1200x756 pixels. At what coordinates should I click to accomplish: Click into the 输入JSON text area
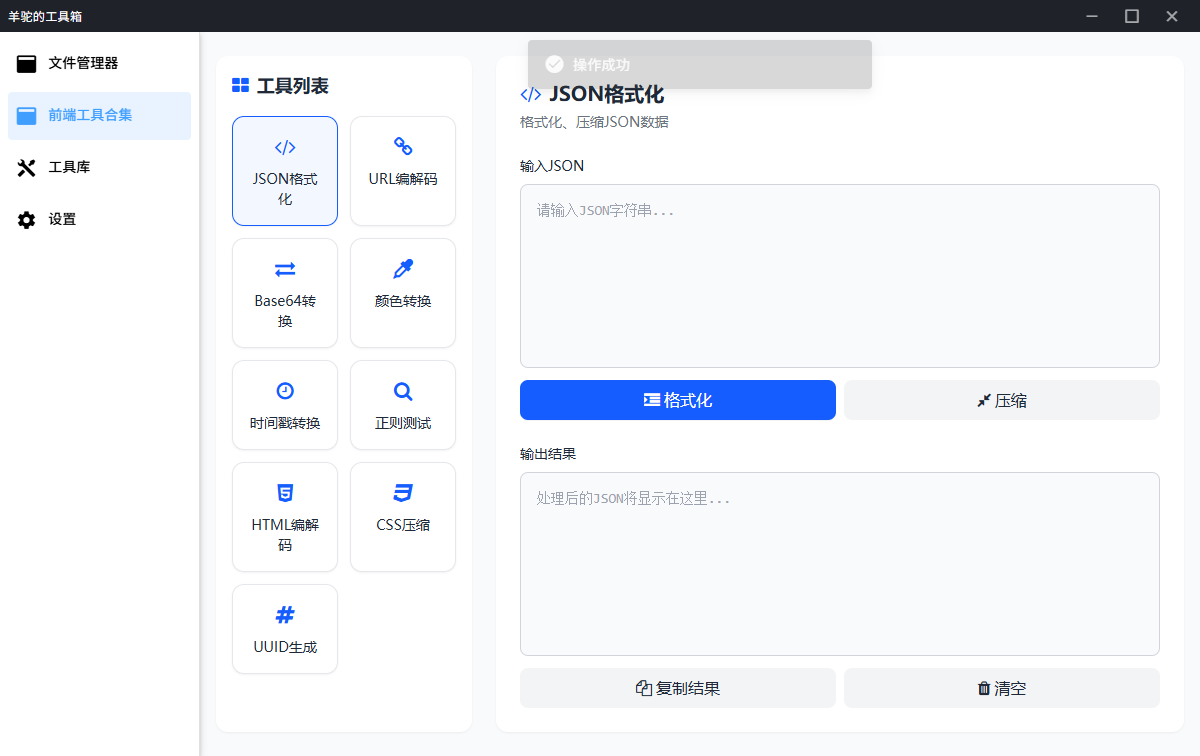pos(840,276)
